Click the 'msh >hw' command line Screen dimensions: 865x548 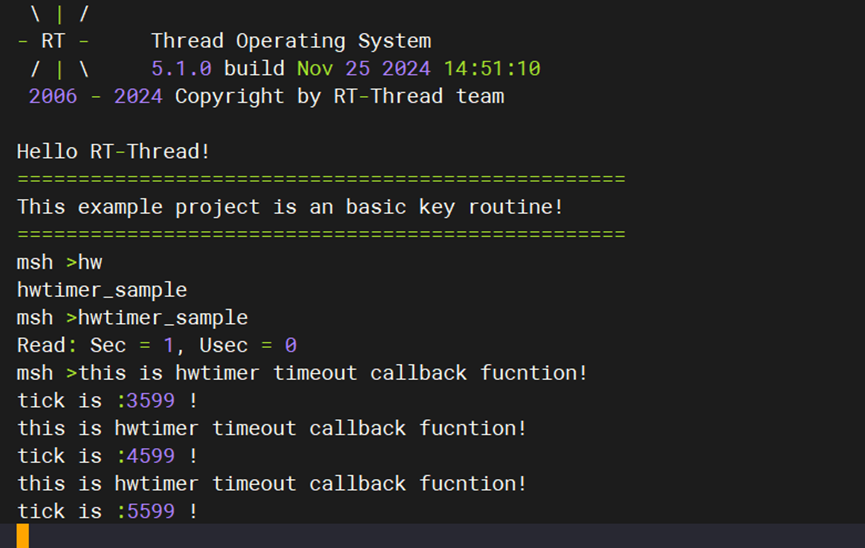(x=60, y=262)
